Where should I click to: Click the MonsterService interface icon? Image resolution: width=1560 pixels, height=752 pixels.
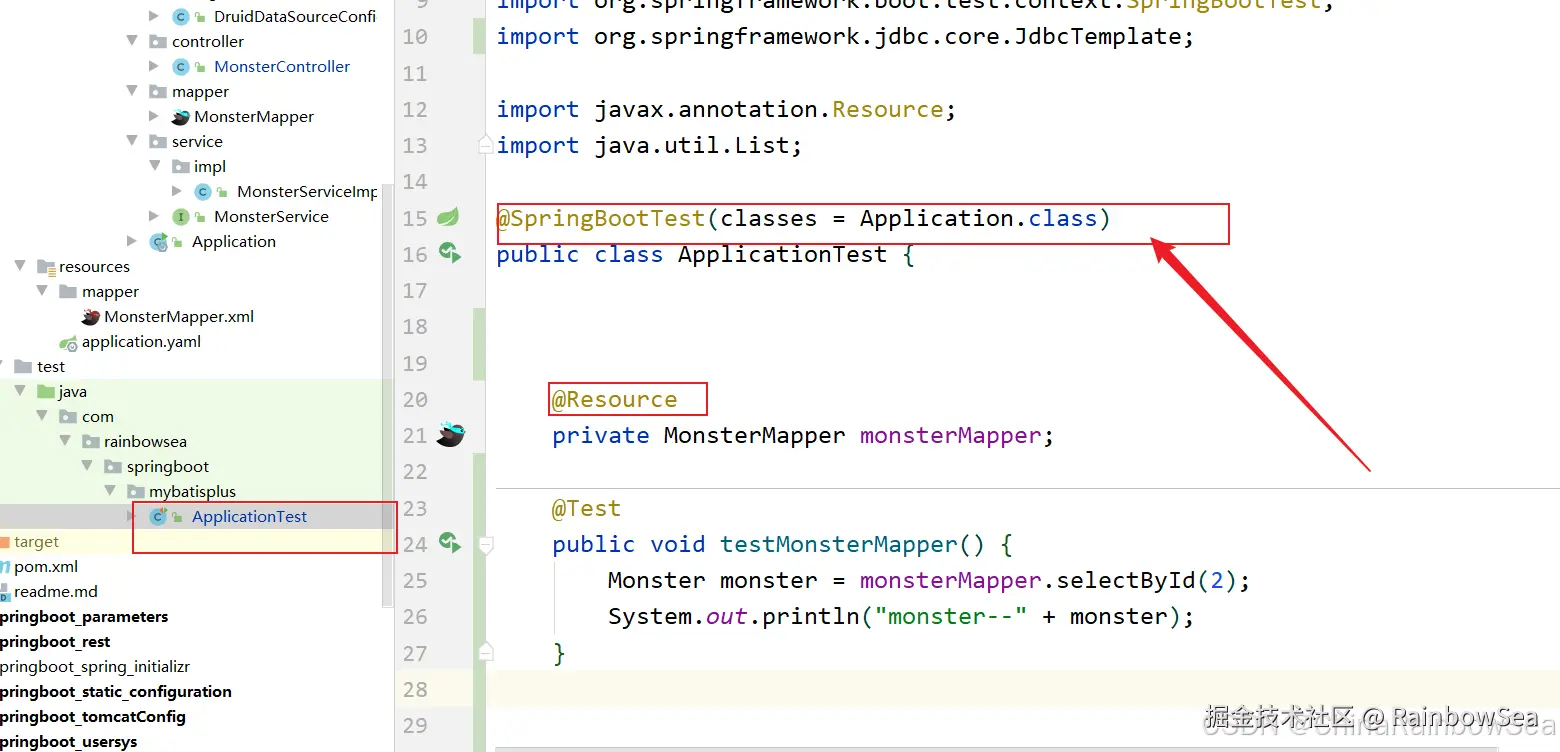click(181, 216)
